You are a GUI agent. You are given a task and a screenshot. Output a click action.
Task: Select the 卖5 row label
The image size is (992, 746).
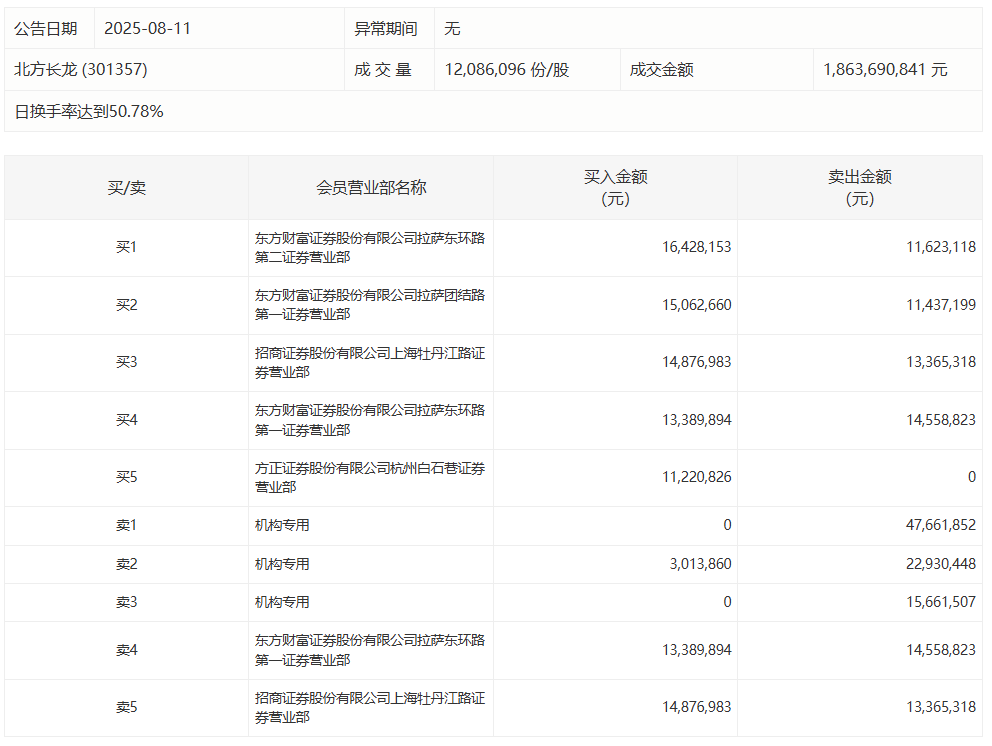point(127,707)
